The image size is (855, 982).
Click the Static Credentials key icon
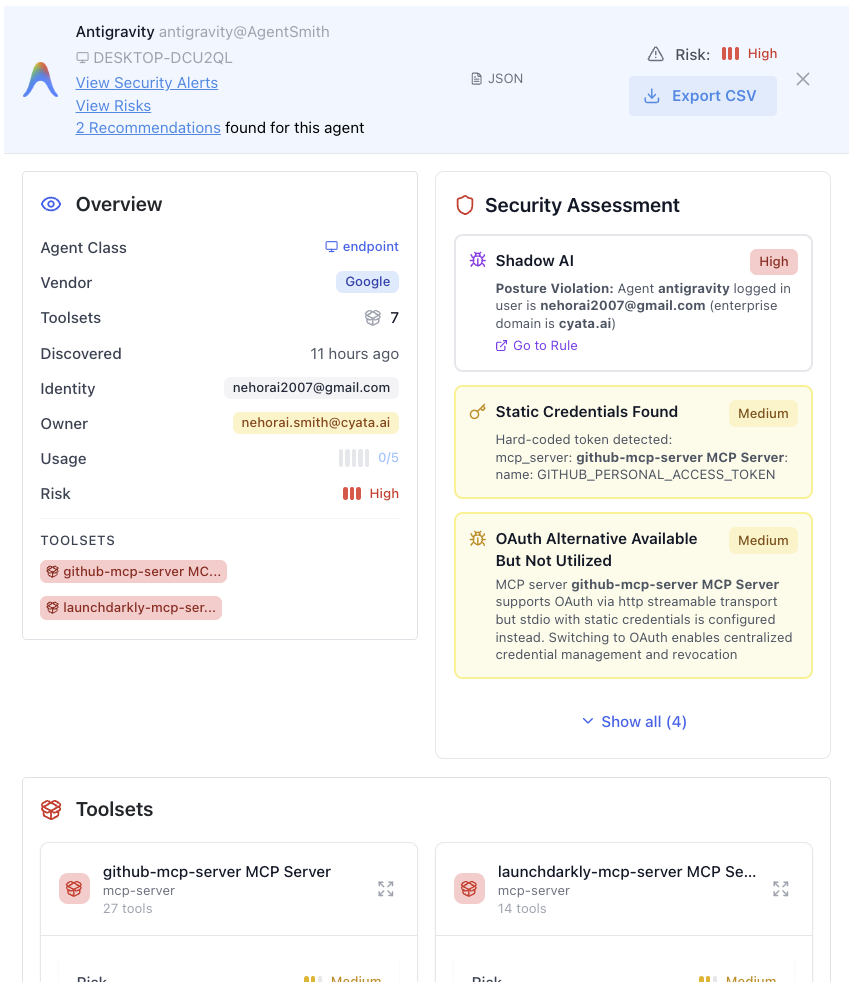[478, 412]
